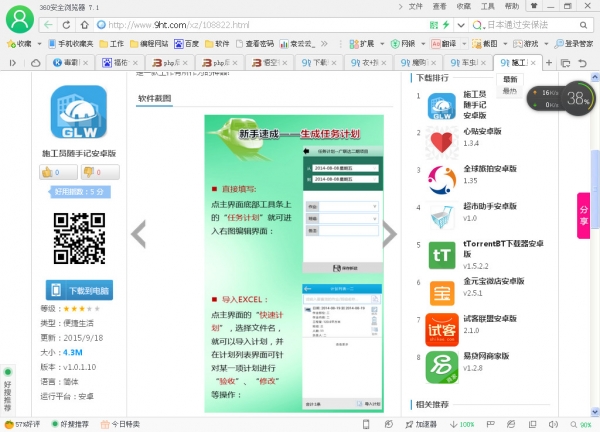600x432 pixels.
Task: Click the app screenshot preview image
Action: coord(294,264)
